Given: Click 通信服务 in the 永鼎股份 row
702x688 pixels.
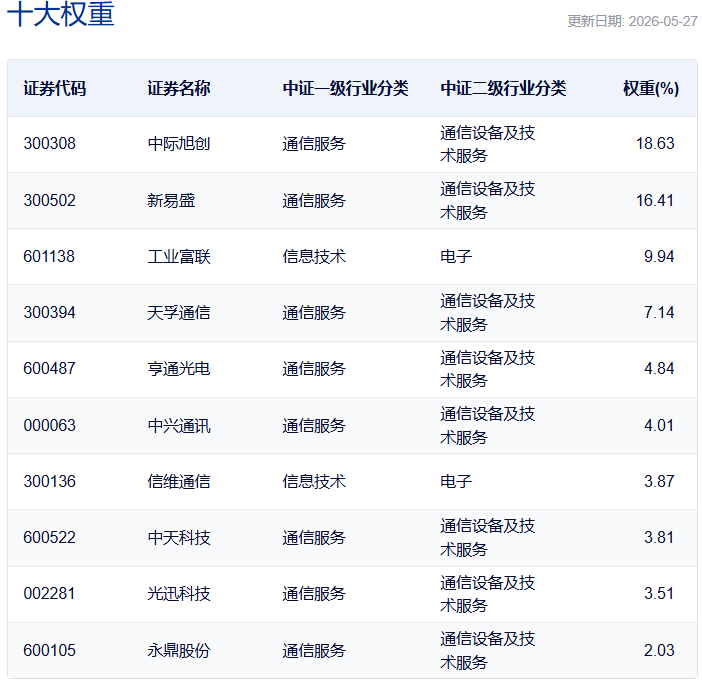Looking at the screenshot, I should tap(314, 650).
